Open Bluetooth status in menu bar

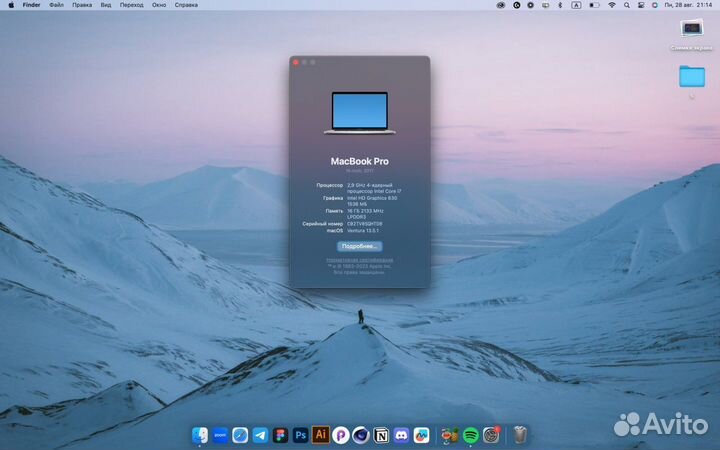[x=560, y=5]
